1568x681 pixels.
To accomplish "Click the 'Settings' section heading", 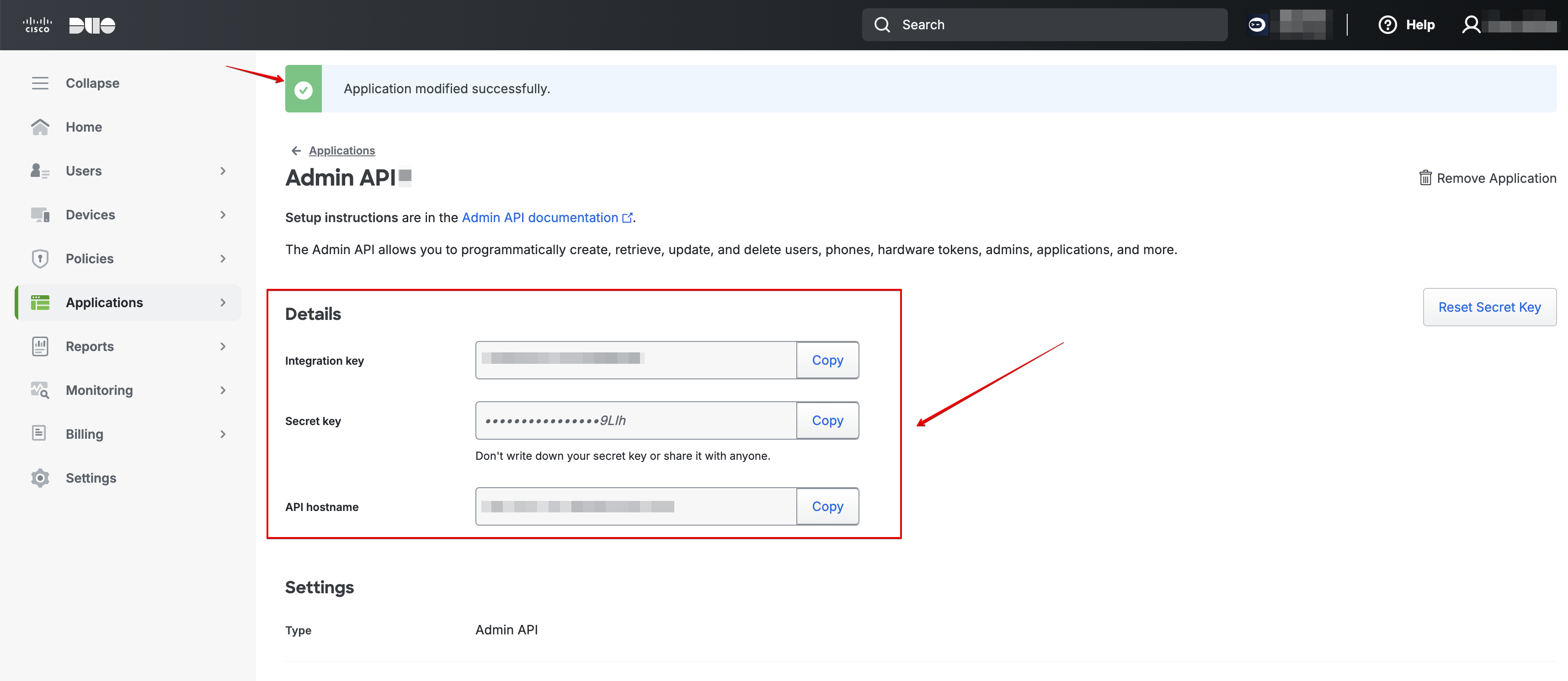I will 320,587.
